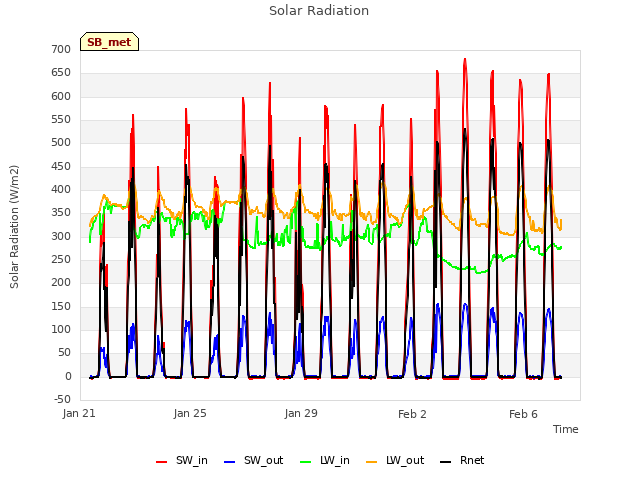Click the SB_met annotation label
The height and width of the screenshot is (480, 640).
click(x=109, y=42)
